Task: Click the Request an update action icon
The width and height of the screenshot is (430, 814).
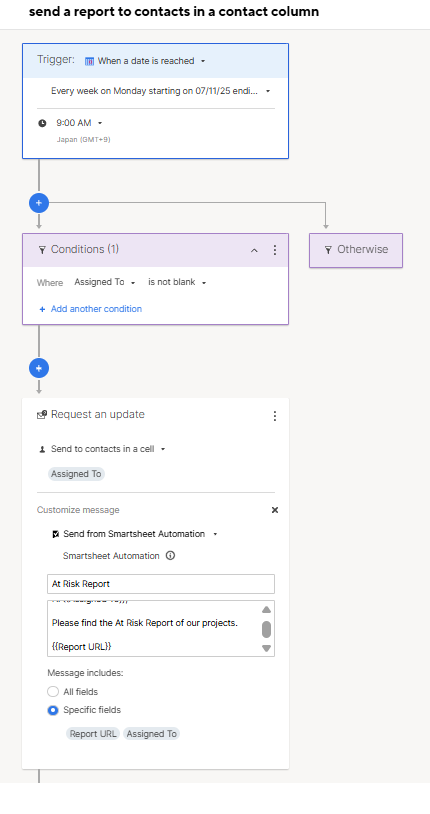Action: coord(42,415)
